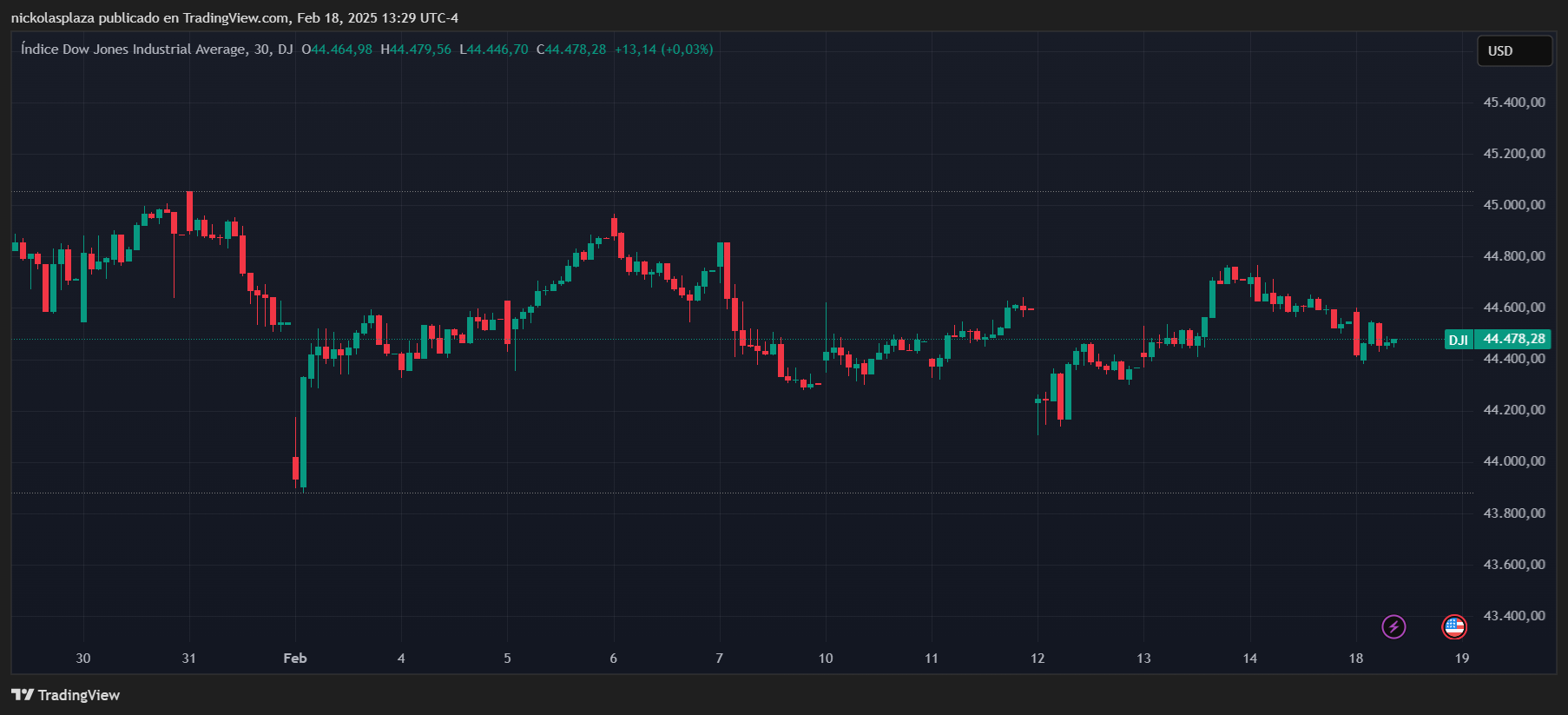Click the Feb label on time axis

coord(295,659)
